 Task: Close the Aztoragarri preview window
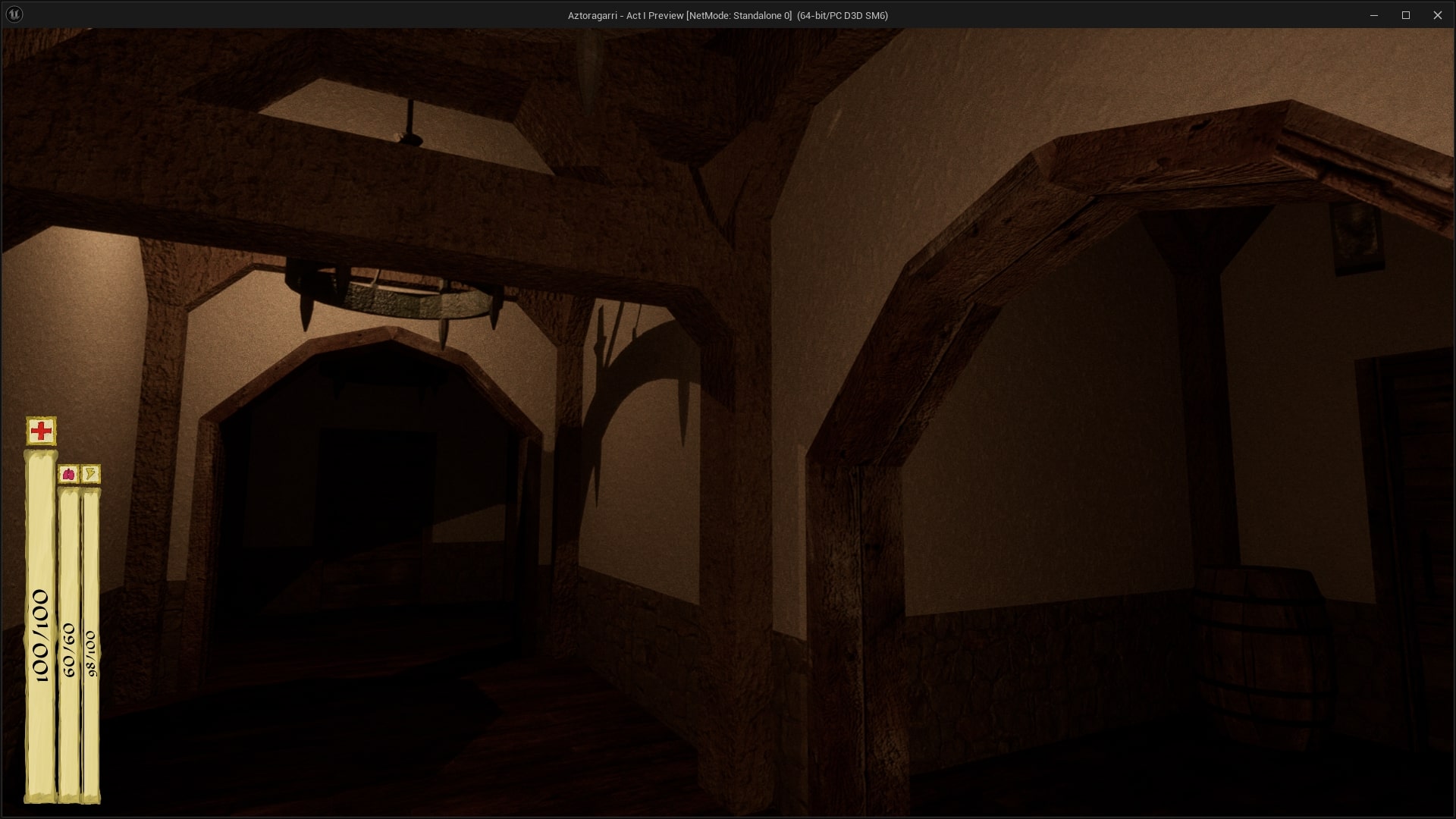click(x=1437, y=15)
